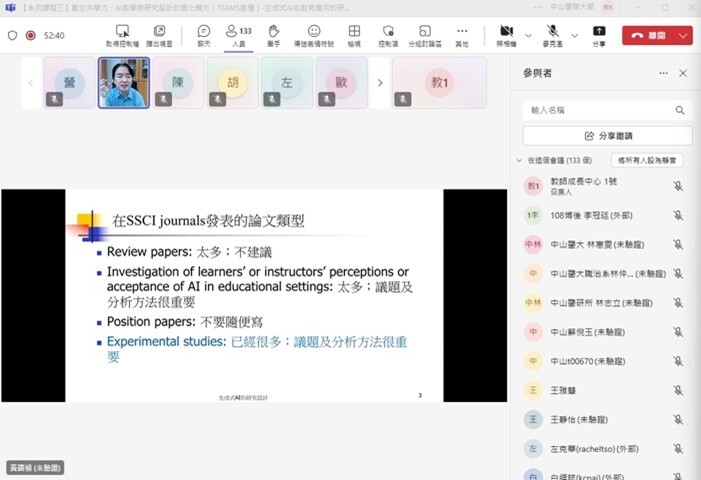
Task: Open the 其他 more actions menu
Action: (461, 35)
